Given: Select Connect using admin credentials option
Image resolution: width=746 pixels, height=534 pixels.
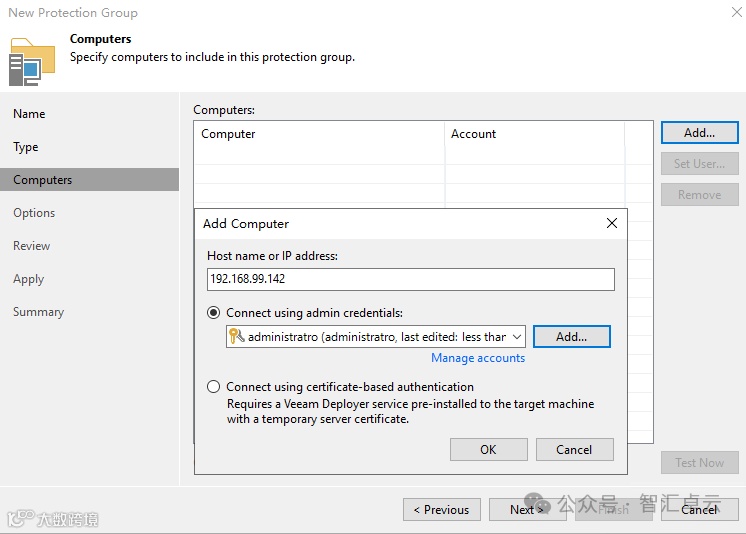Looking at the screenshot, I should coord(214,313).
